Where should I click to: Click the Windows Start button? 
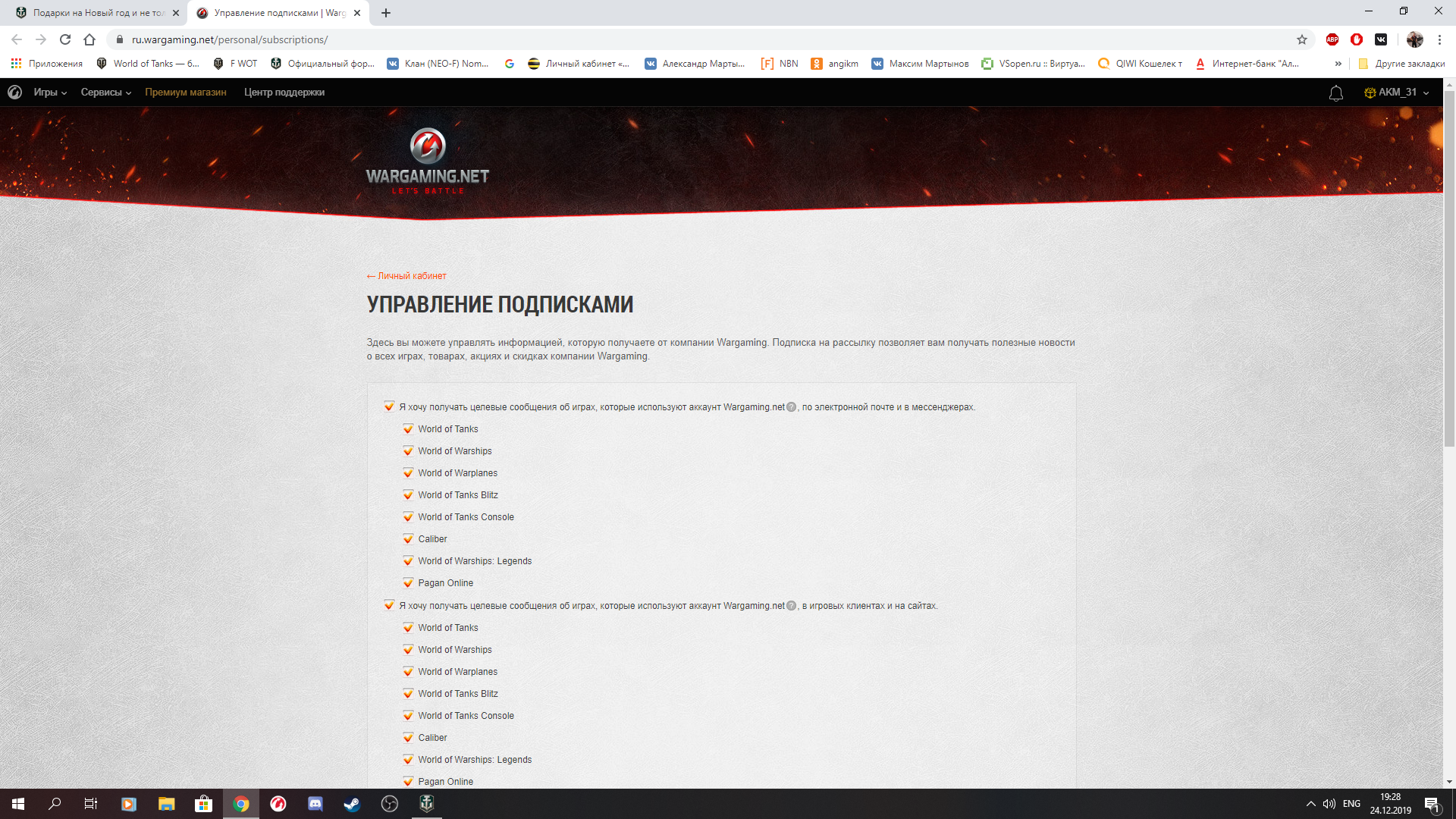point(18,804)
